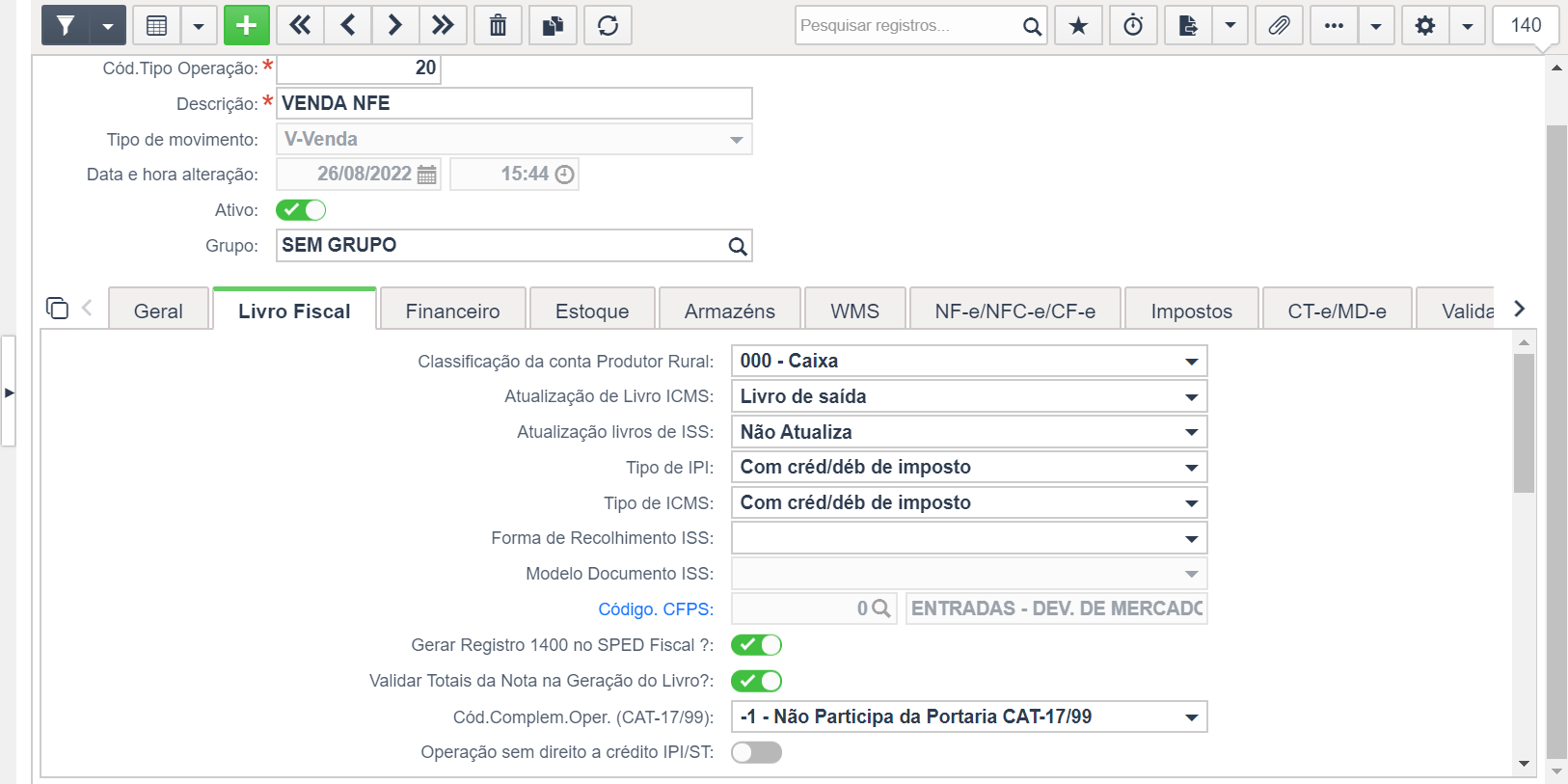The image size is (1568, 784).
Task: Click the stopwatch timer icon
Action: [1133, 25]
